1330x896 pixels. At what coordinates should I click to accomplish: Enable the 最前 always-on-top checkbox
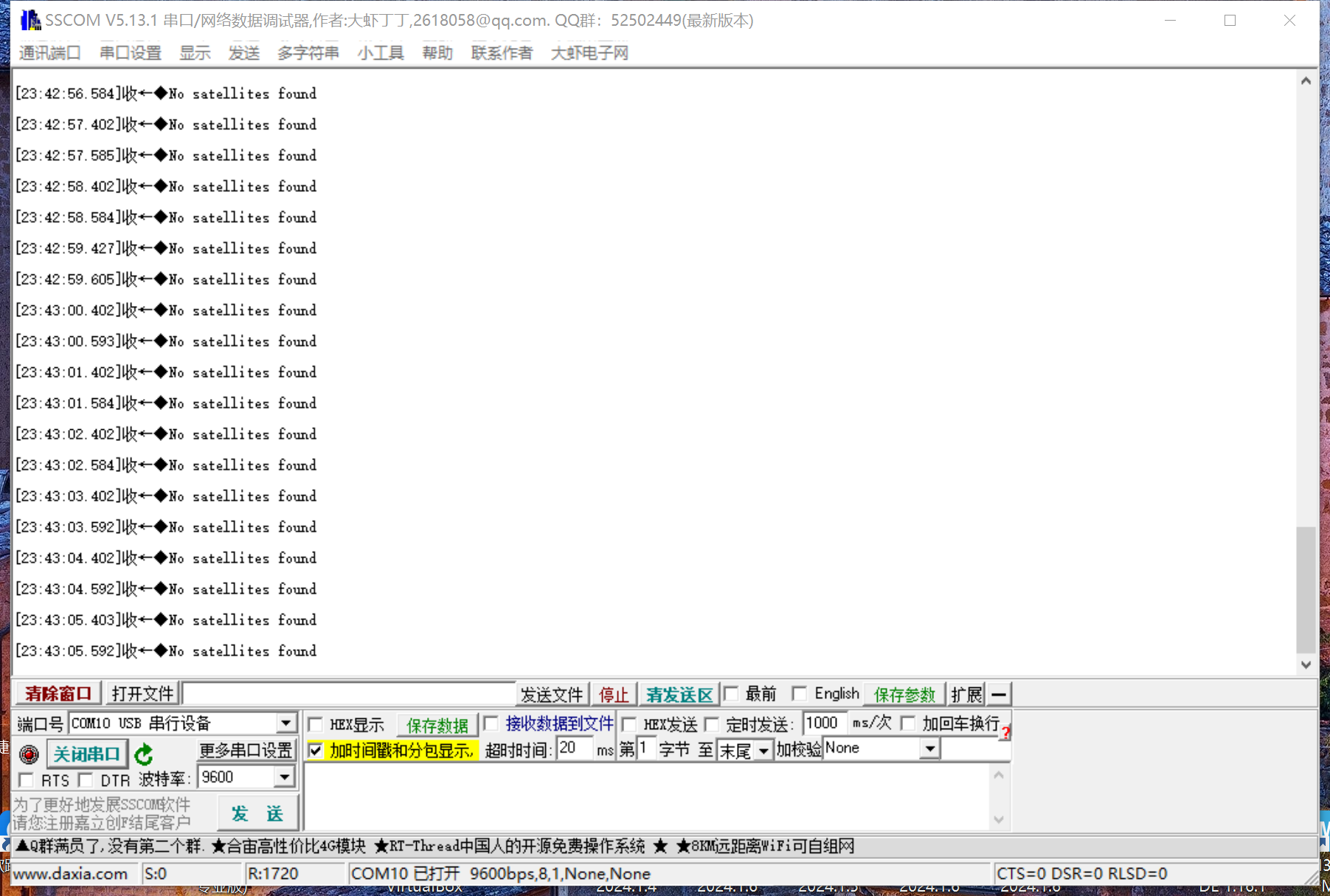coord(731,694)
